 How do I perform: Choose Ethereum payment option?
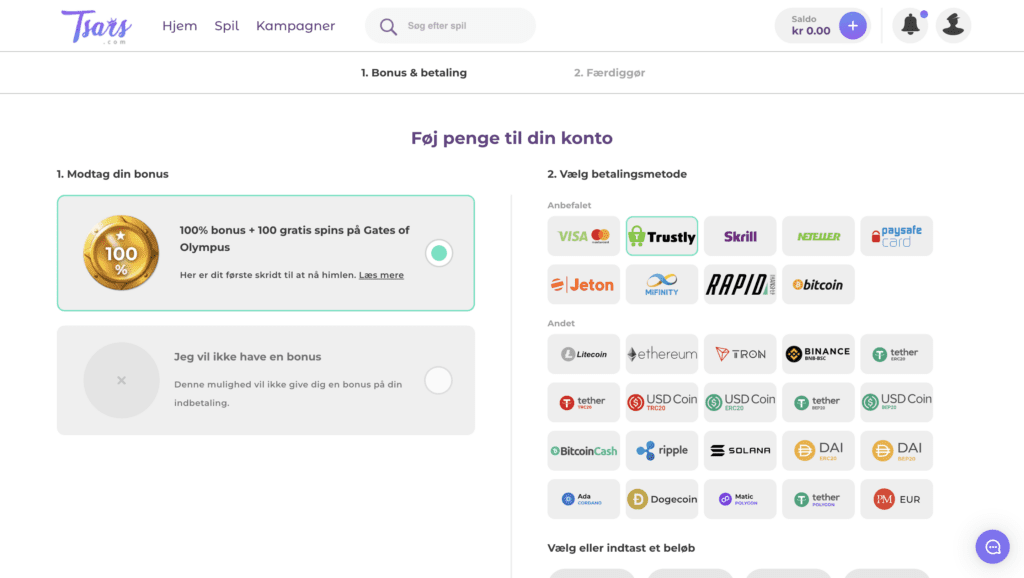pyautogui.click(x=662, y=354)
